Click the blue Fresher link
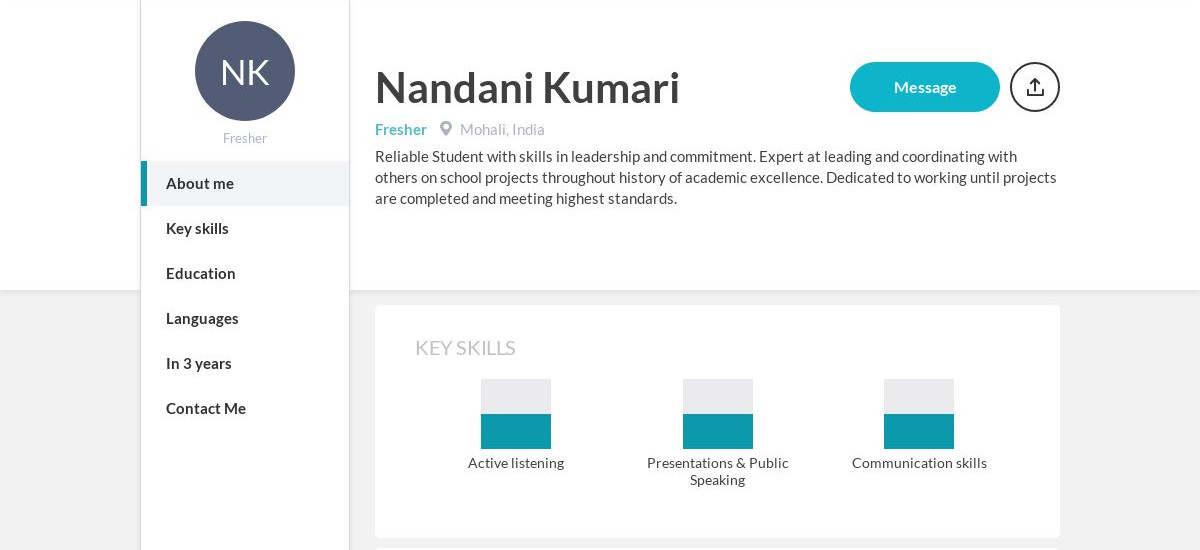 click(x=401, y=129)
